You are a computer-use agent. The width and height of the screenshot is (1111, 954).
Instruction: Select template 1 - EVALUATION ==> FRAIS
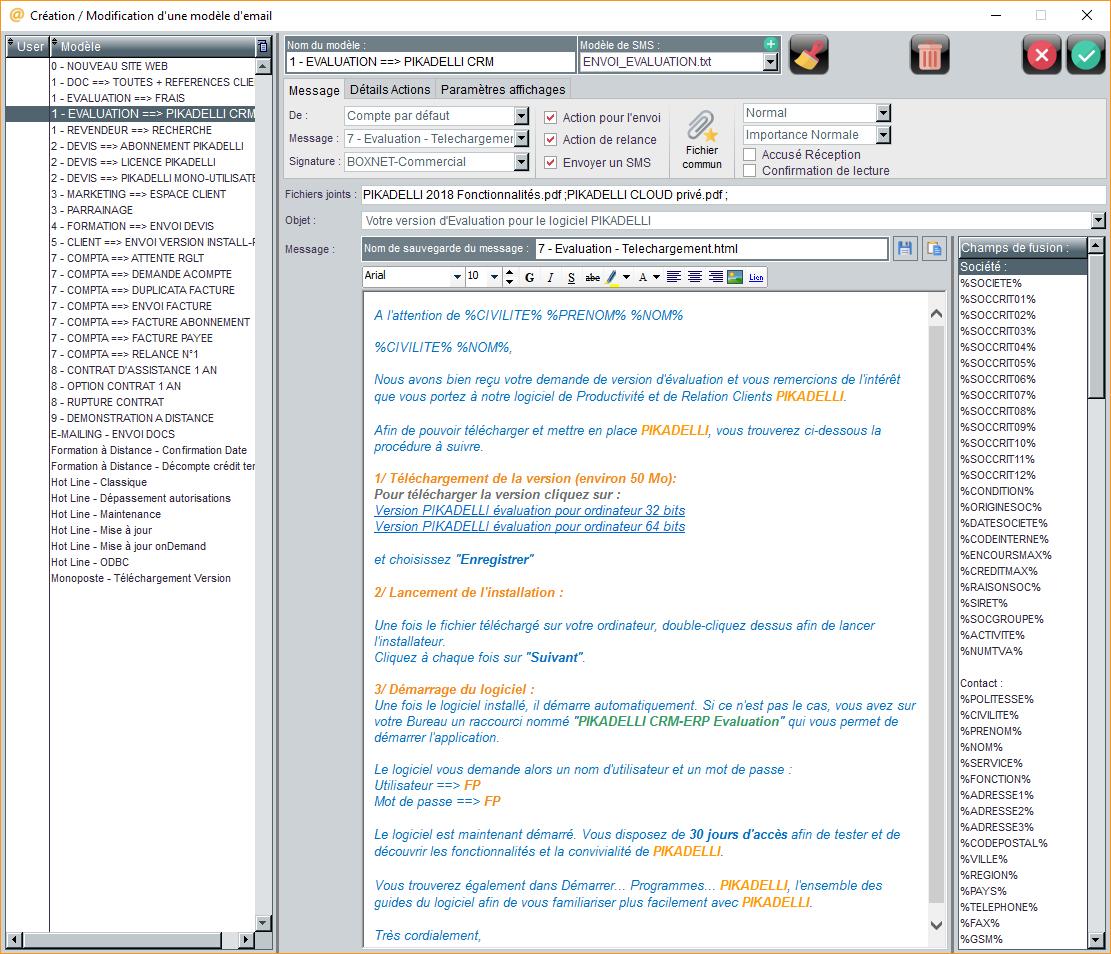coord(152,98)
